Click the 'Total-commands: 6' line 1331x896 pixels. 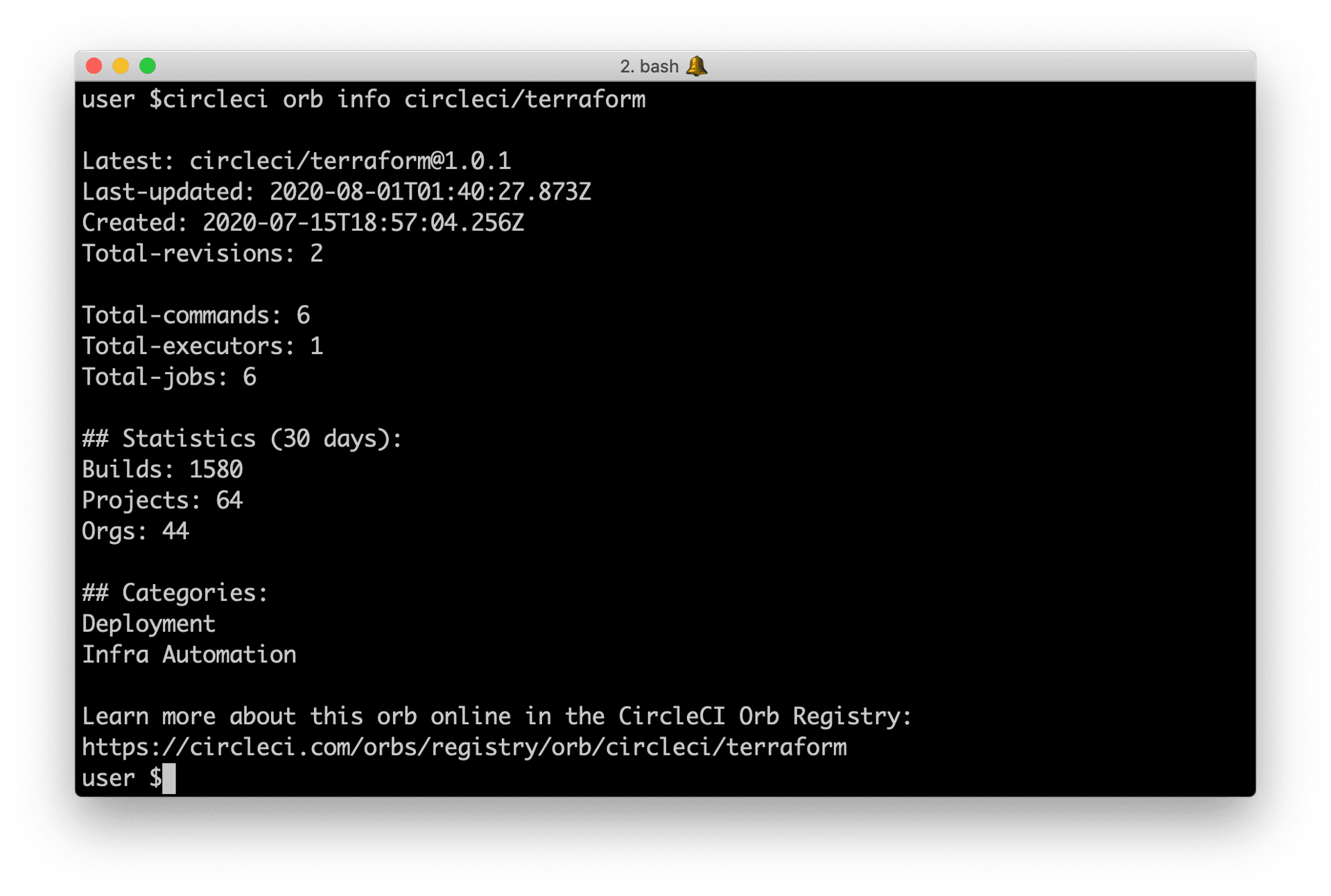pyautogui.click(x=196, y=315)
